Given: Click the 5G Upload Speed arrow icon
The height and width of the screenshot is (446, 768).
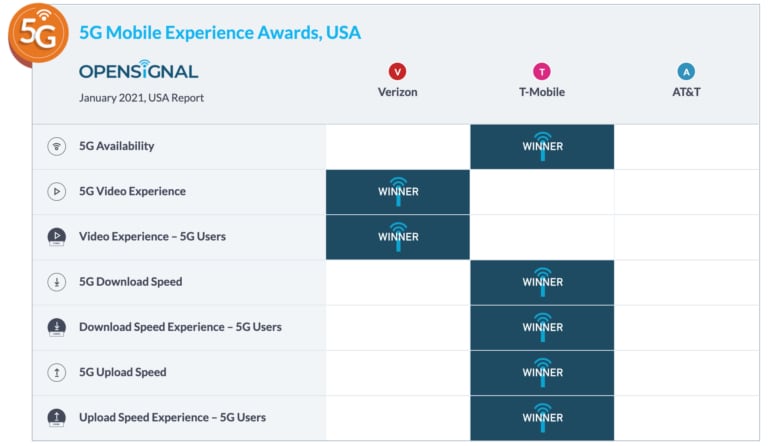Looking at the screenshot, I should point(57,373).
